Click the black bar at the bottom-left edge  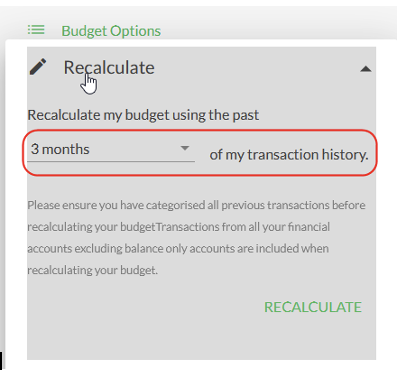pos(1,360)
